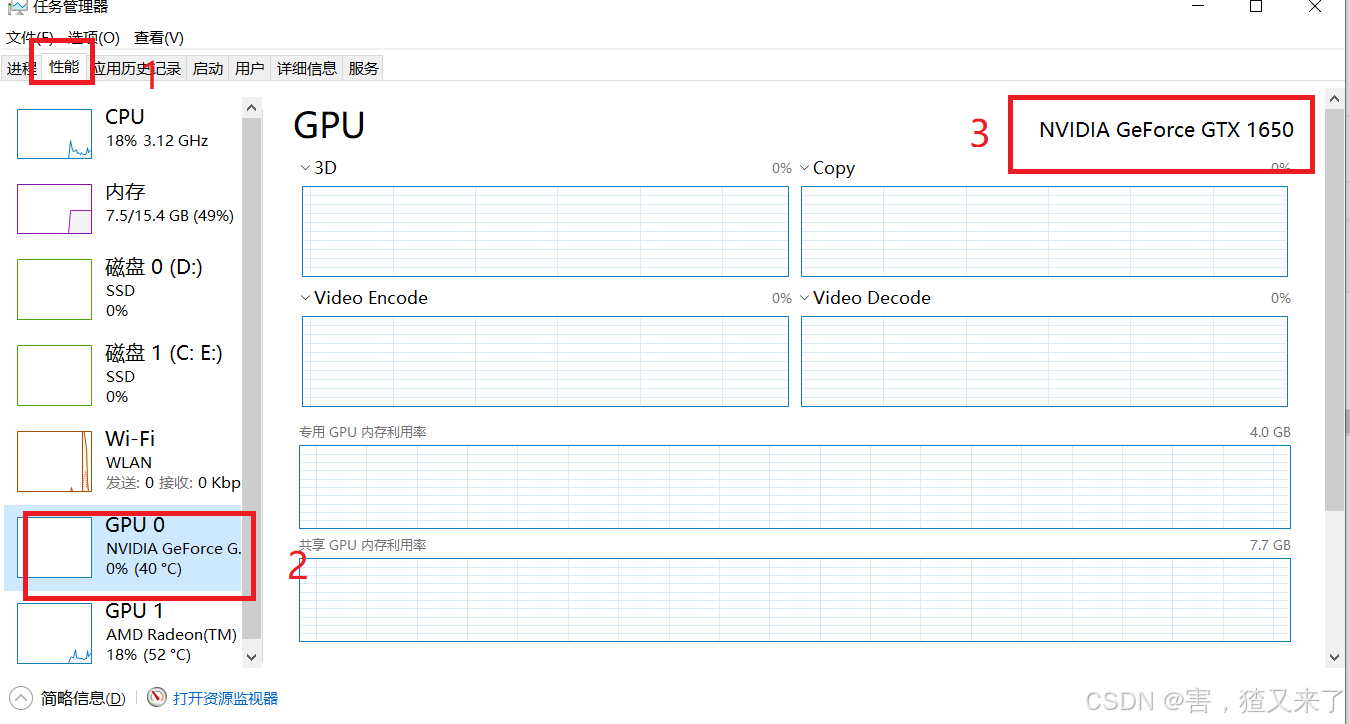This screenshot has height=724, width=1350.
Task: Collapse details with the 简略信息 chevron icon
Action: click(21, 698)
